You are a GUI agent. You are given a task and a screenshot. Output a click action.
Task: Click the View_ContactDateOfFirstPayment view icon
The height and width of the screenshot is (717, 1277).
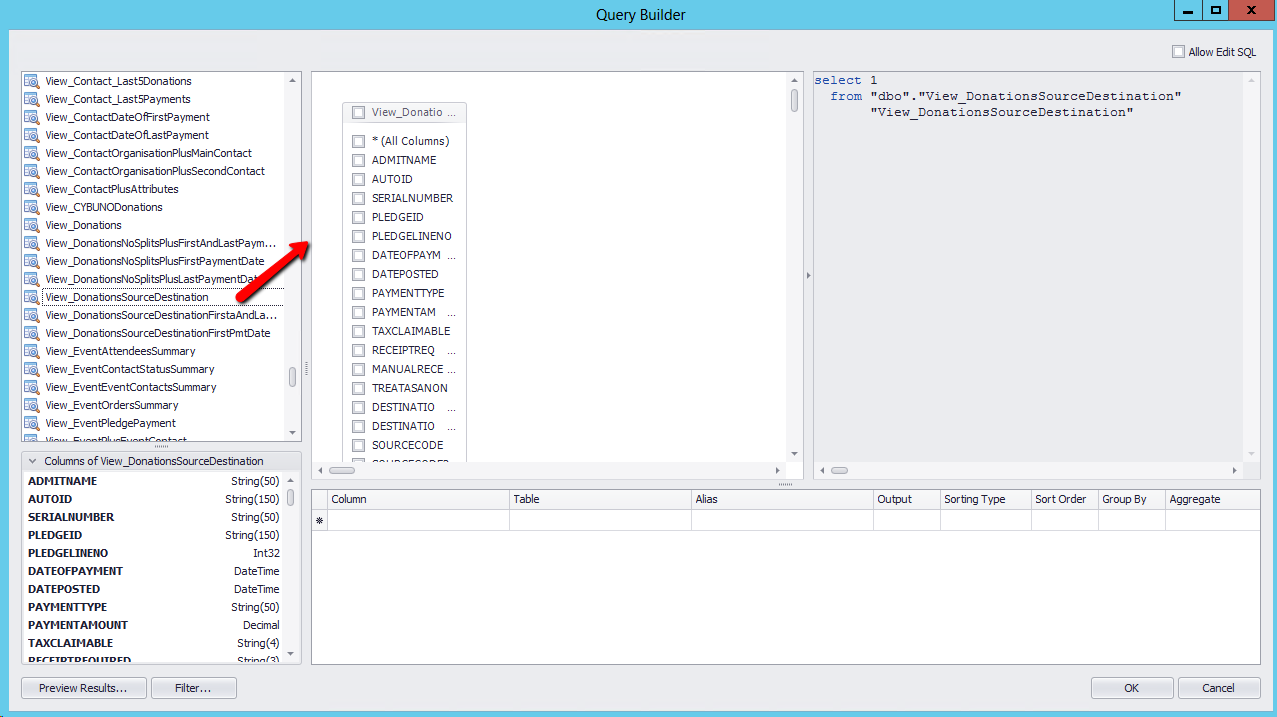click(31, 117)
